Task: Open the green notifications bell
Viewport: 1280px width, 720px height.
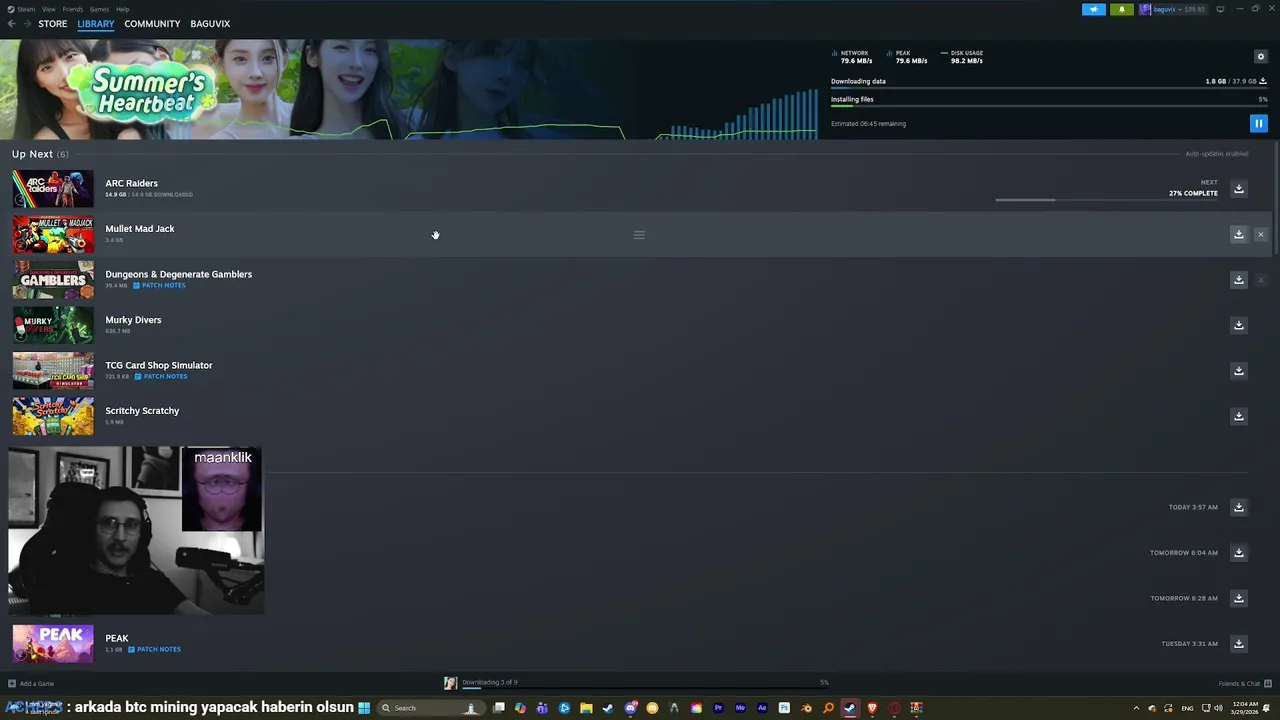Action: pos(1121,9)
